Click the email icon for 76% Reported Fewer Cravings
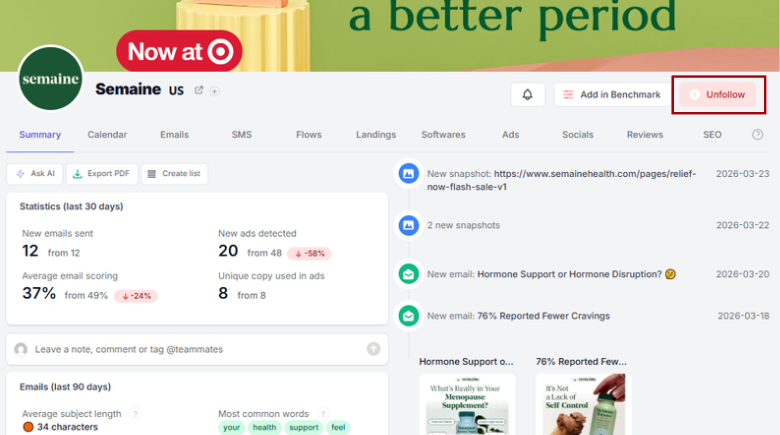The width and height of the screenshot is (780, 435). coord(408,316)
